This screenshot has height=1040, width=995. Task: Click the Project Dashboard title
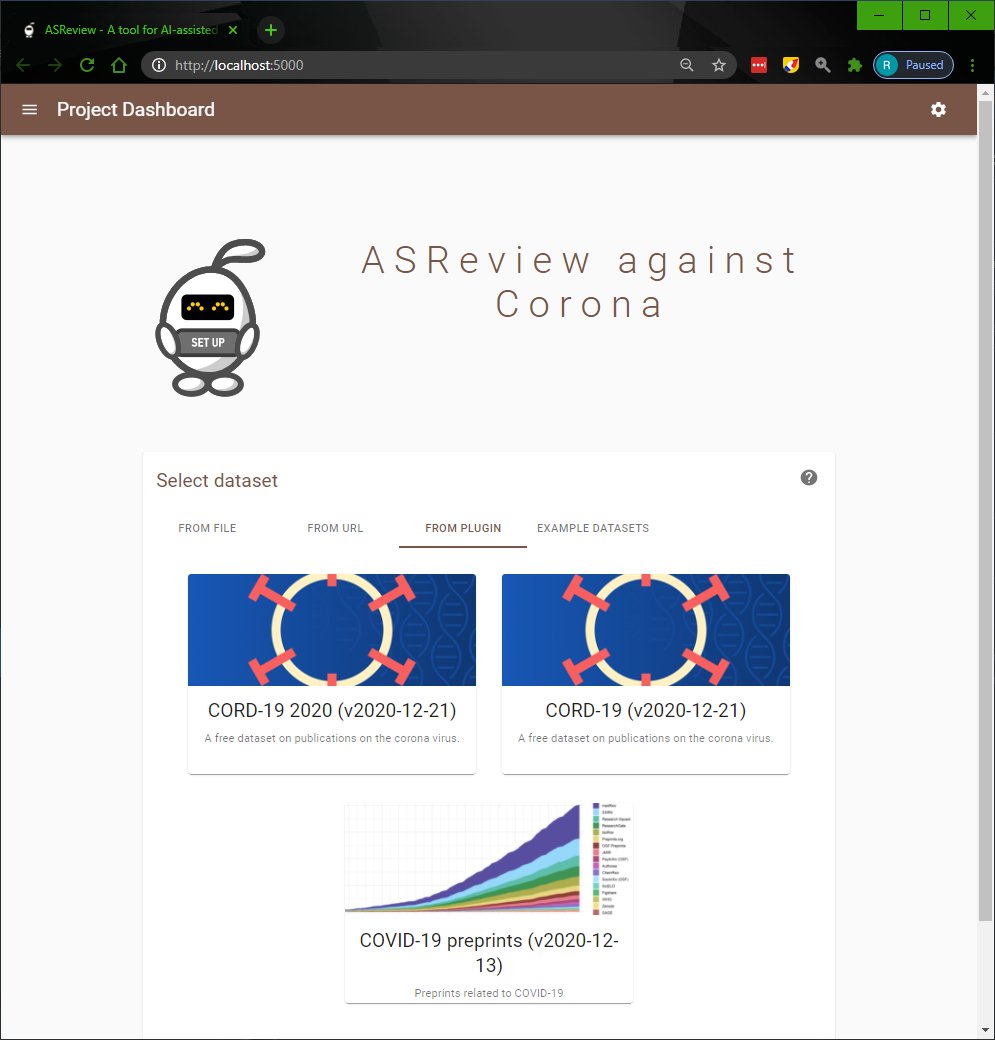135,109
